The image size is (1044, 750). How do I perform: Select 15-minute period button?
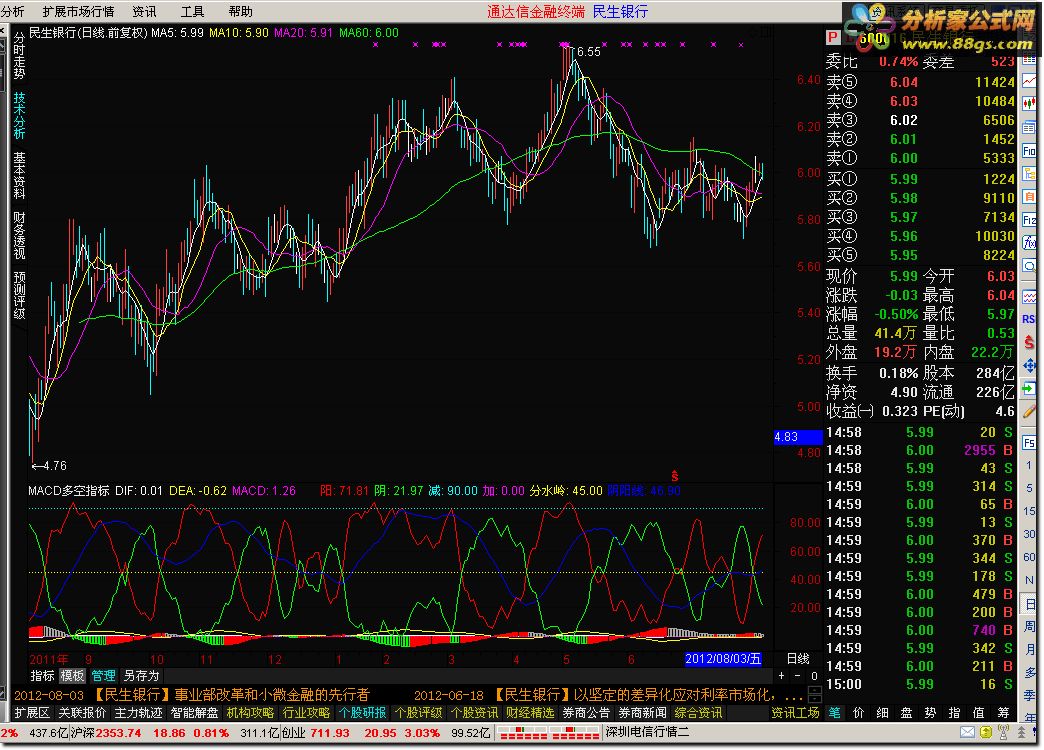tap(1029, 512)
